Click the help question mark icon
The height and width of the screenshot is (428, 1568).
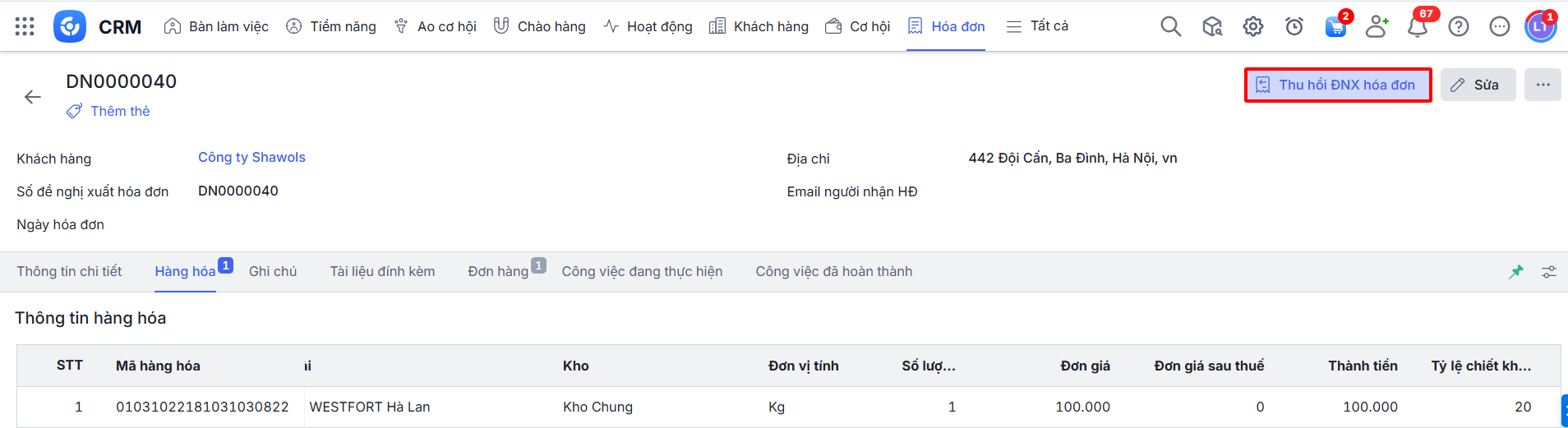1458,26
